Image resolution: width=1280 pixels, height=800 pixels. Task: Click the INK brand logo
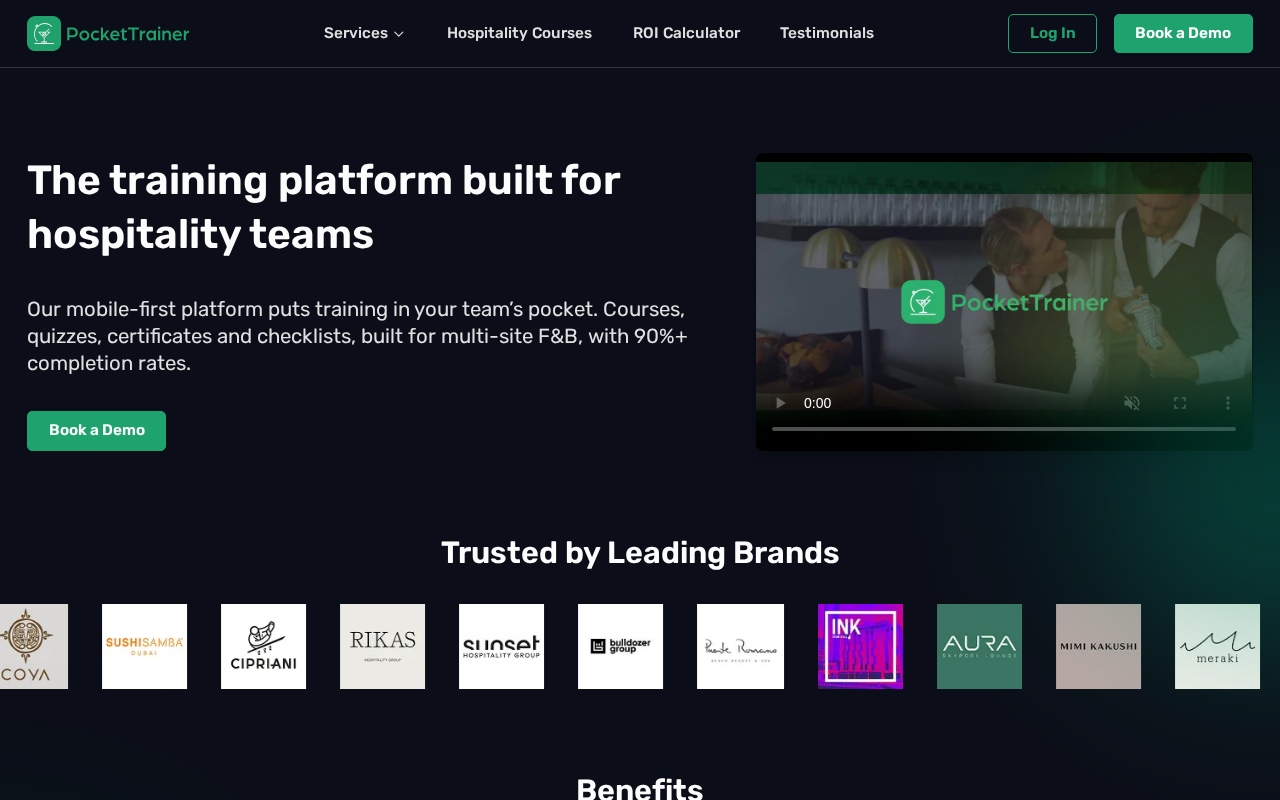tap(860, 646)
